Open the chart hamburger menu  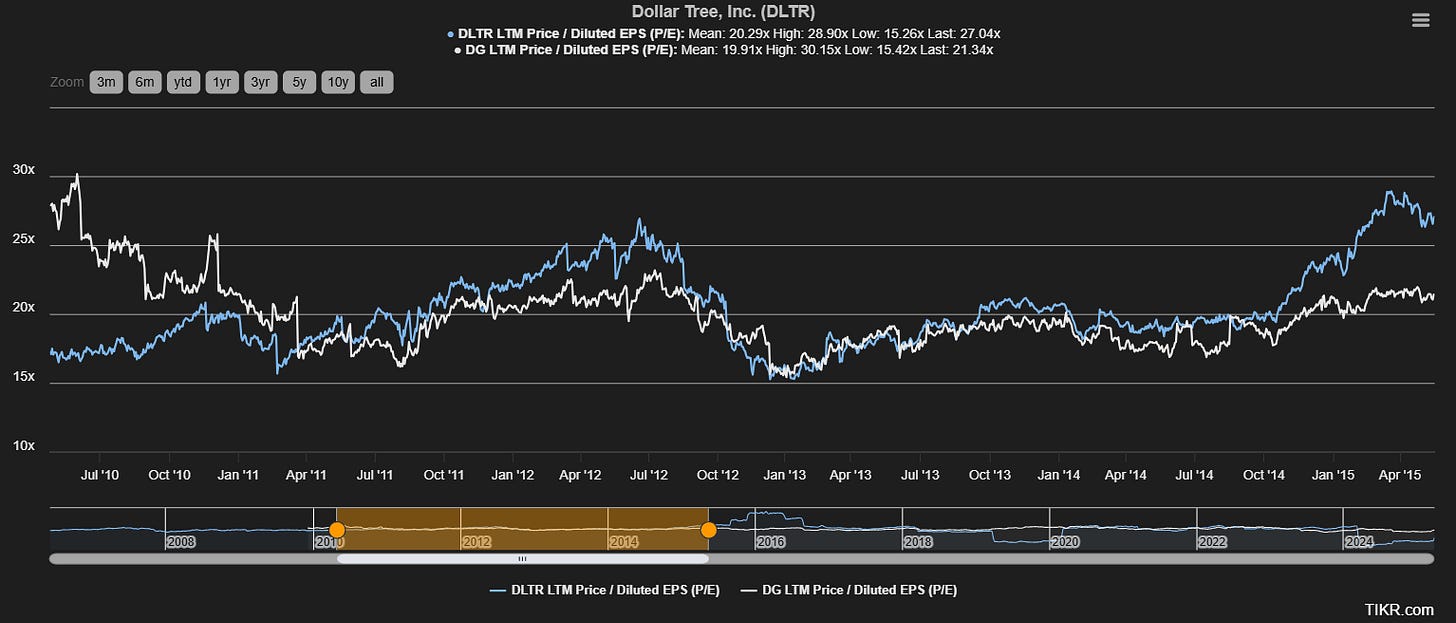pyautogui.click(x=1420, y=20)
